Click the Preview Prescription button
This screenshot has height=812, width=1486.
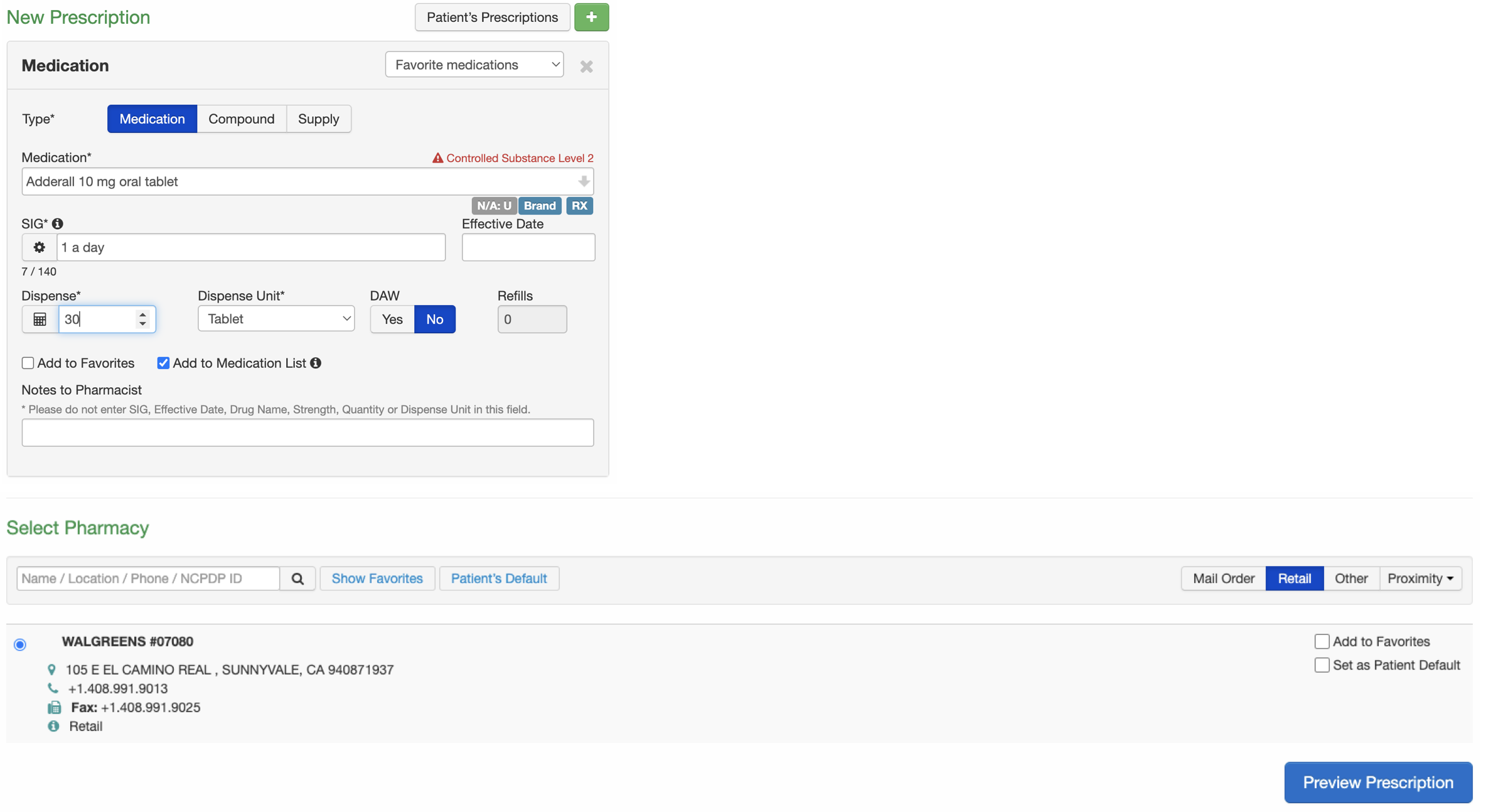coord(1378,783)
